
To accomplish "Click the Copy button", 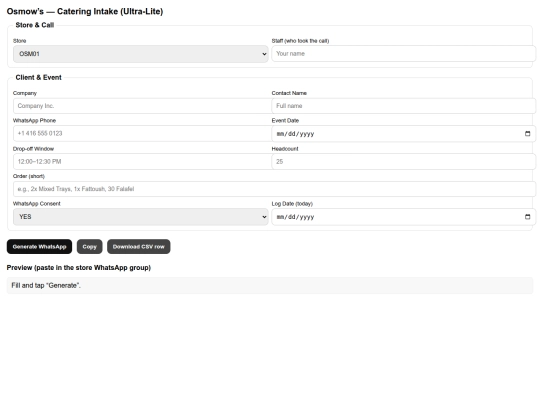I will [90, 247].
